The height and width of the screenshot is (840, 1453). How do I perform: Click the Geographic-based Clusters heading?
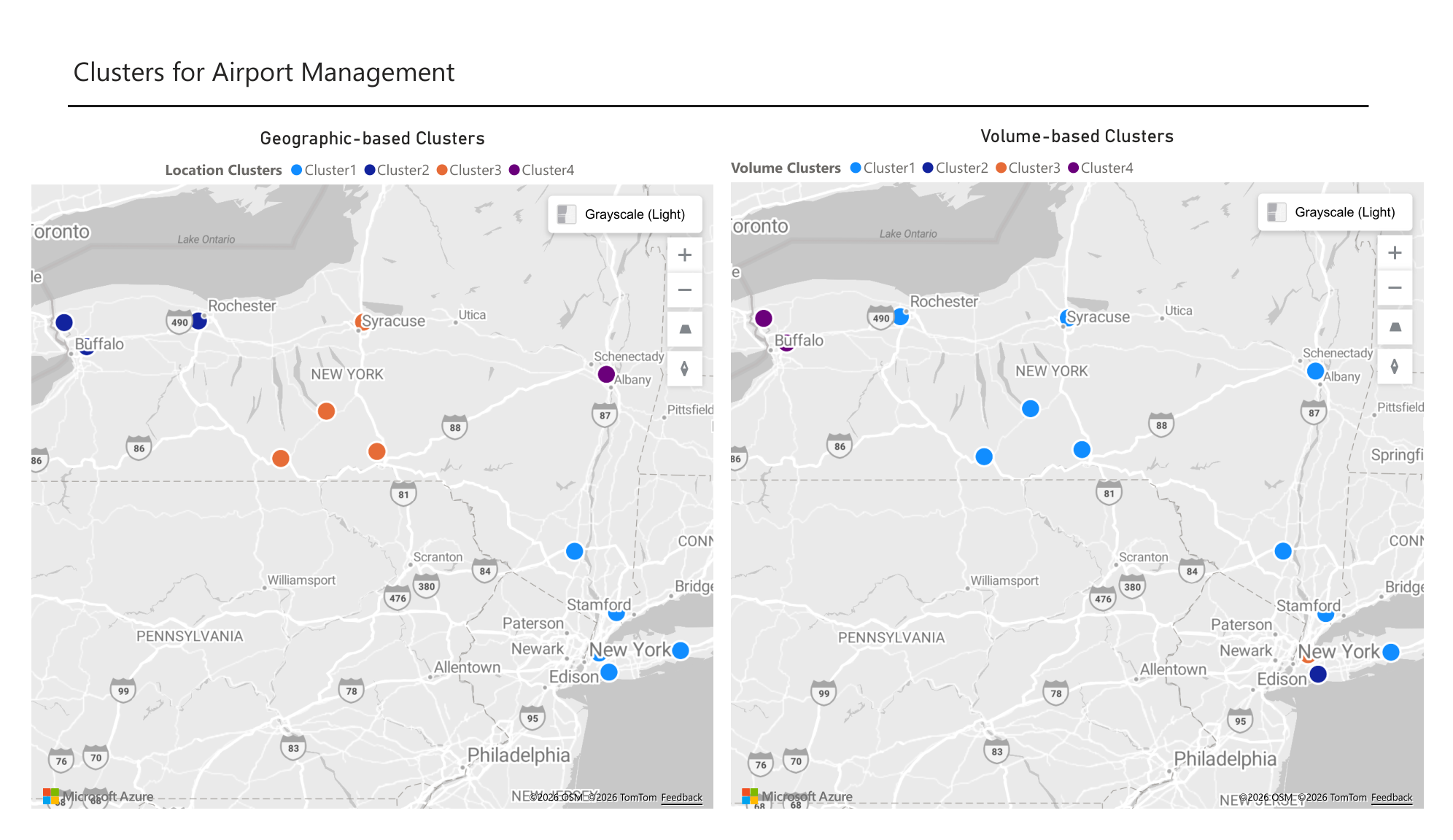pyautogui.click(x=372, y=139)
